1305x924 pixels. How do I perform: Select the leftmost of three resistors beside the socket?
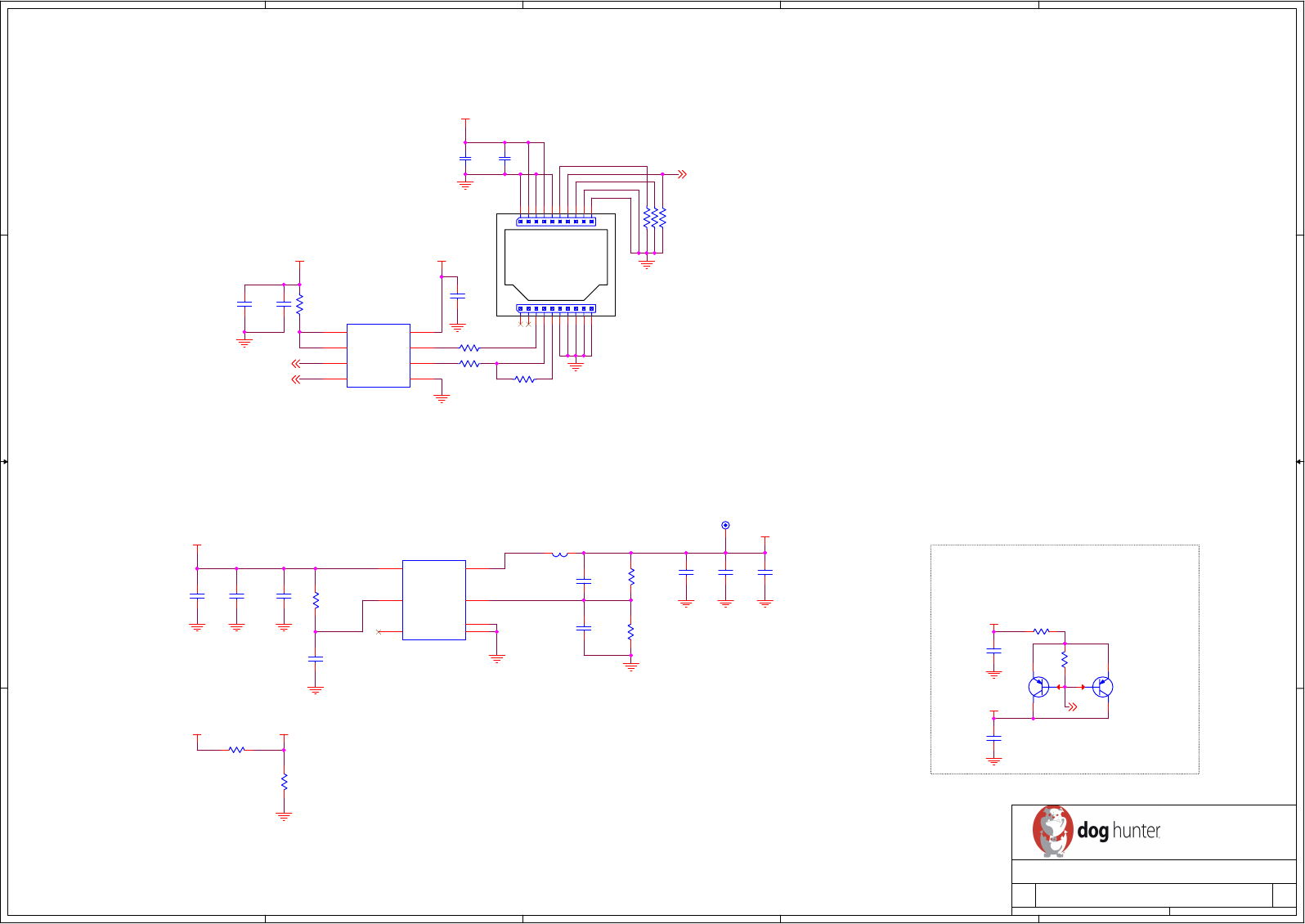click(x=647, y=218)
